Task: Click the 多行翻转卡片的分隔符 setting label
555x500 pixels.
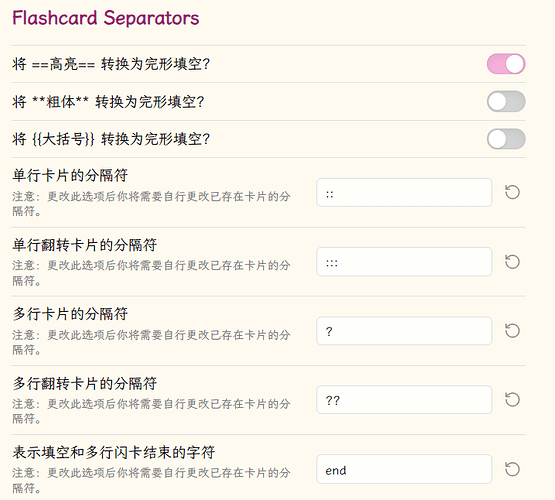Action: [x=85, y=383]
